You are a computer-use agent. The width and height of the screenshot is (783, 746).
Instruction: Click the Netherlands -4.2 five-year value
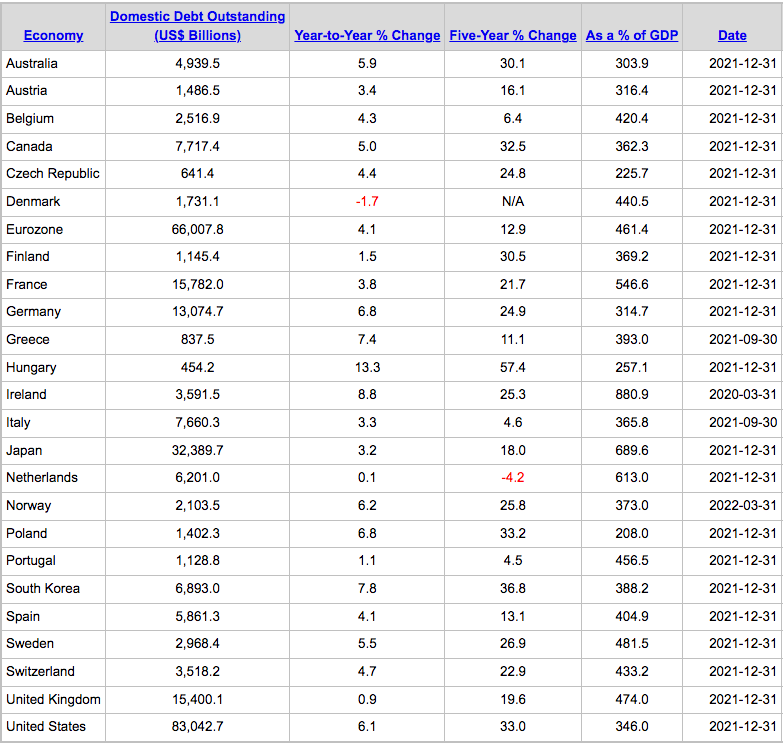coord(513,478)
